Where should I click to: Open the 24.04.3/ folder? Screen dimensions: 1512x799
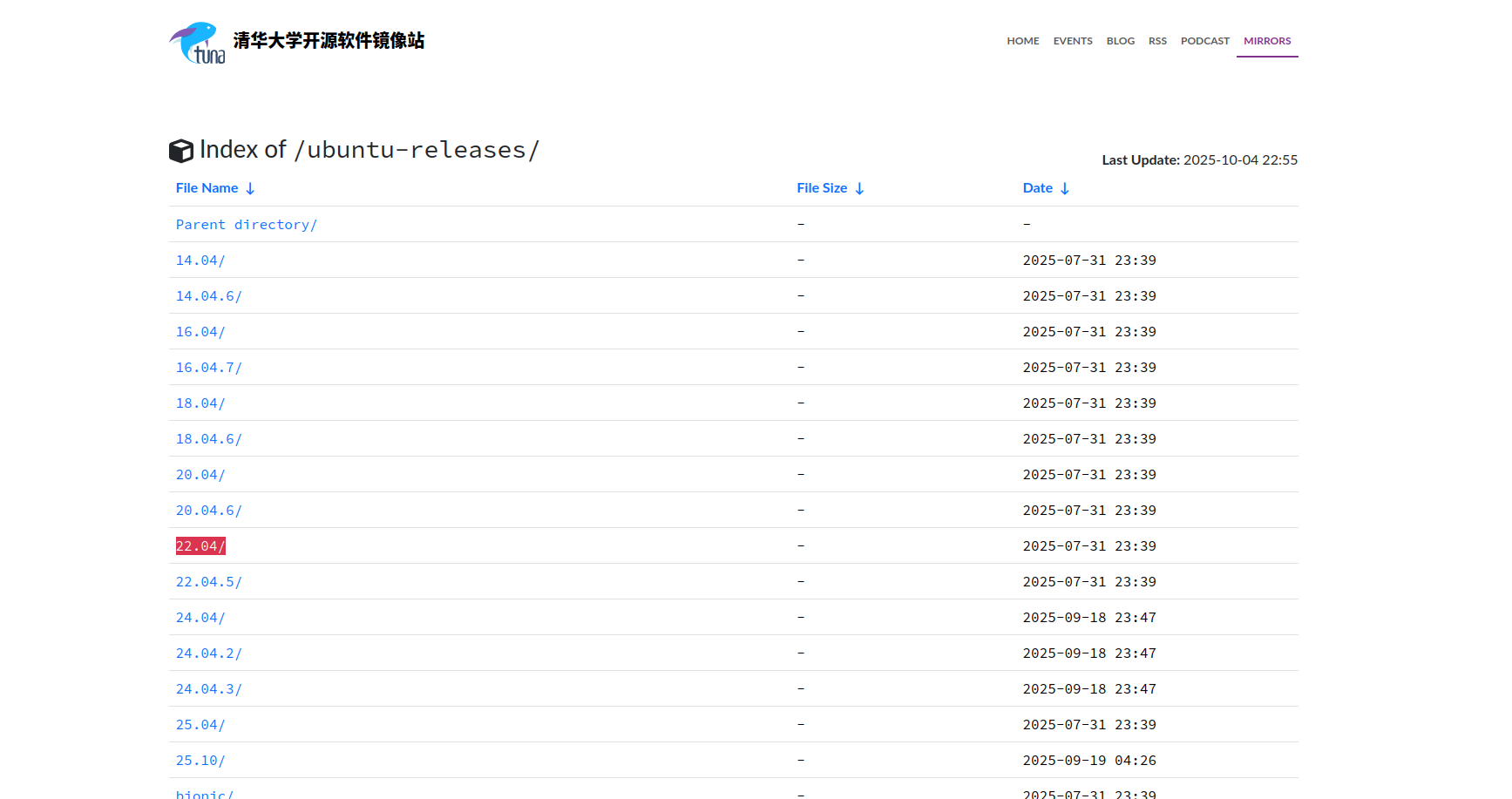(209, 689)
